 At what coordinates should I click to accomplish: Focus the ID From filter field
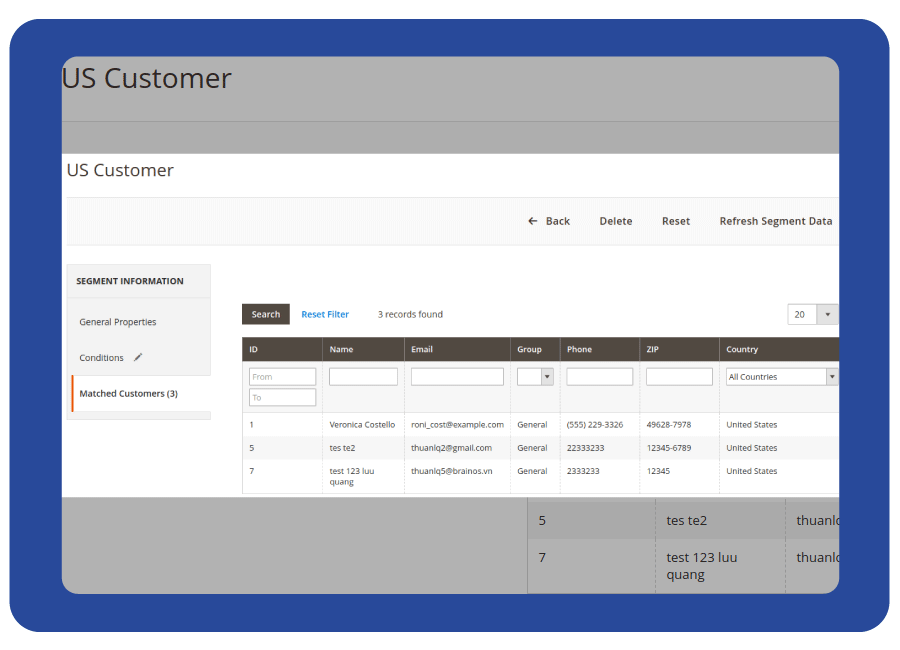(282, 377)
